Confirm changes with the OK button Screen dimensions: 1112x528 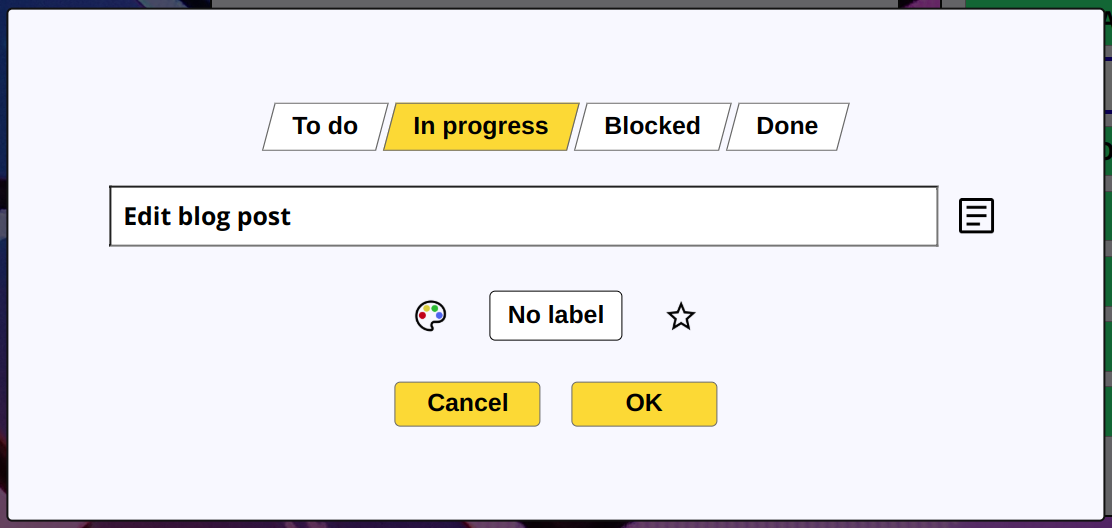coord(644,404)
